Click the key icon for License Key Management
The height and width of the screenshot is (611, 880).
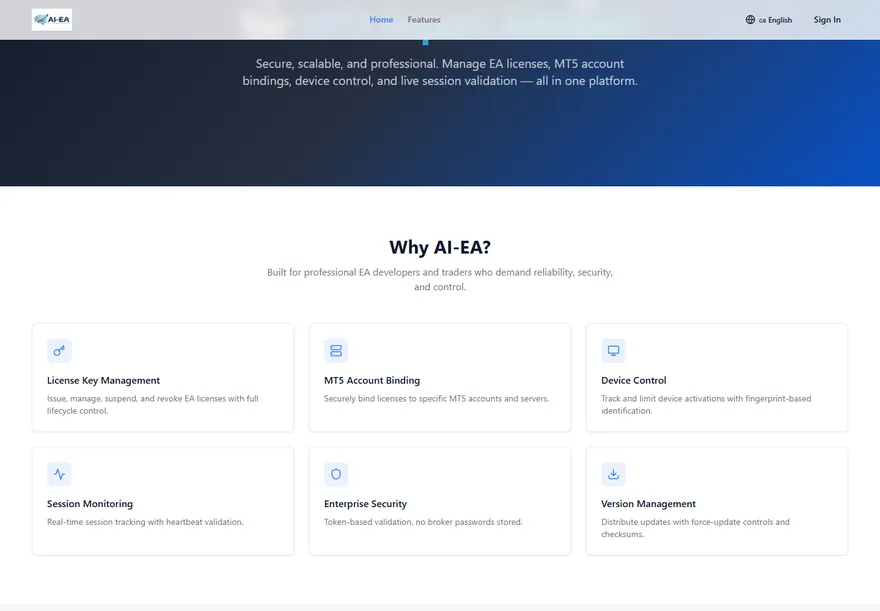point(59,351)
